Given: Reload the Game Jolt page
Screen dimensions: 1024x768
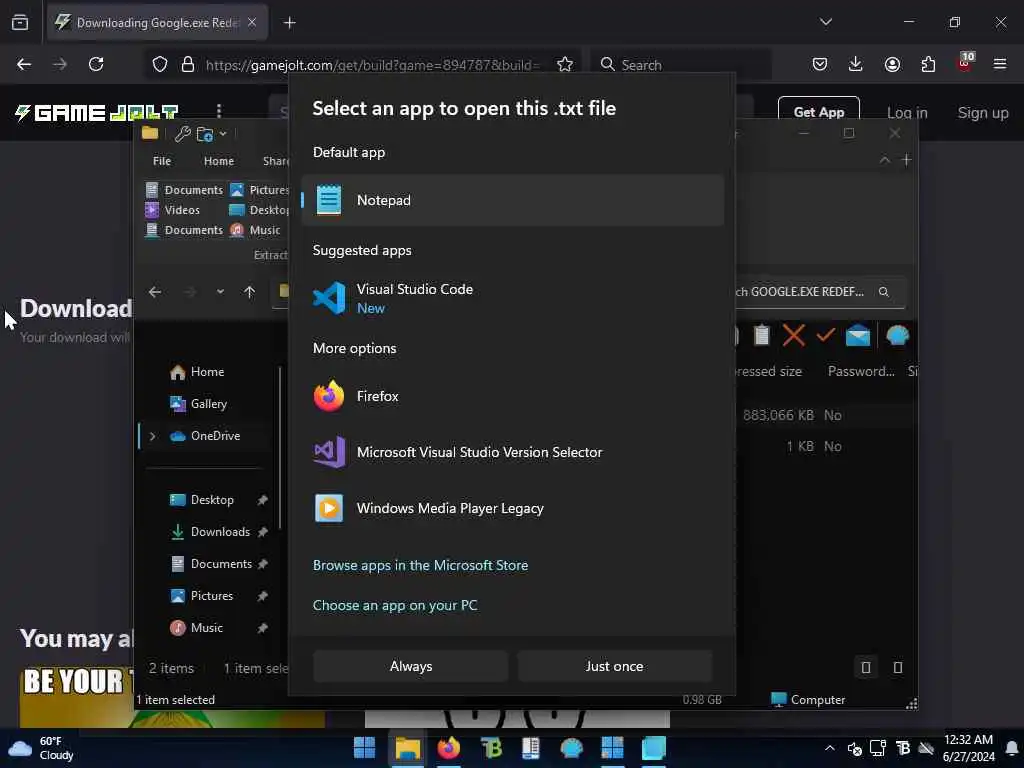Looking at the screenshot, I should [96, 64].
